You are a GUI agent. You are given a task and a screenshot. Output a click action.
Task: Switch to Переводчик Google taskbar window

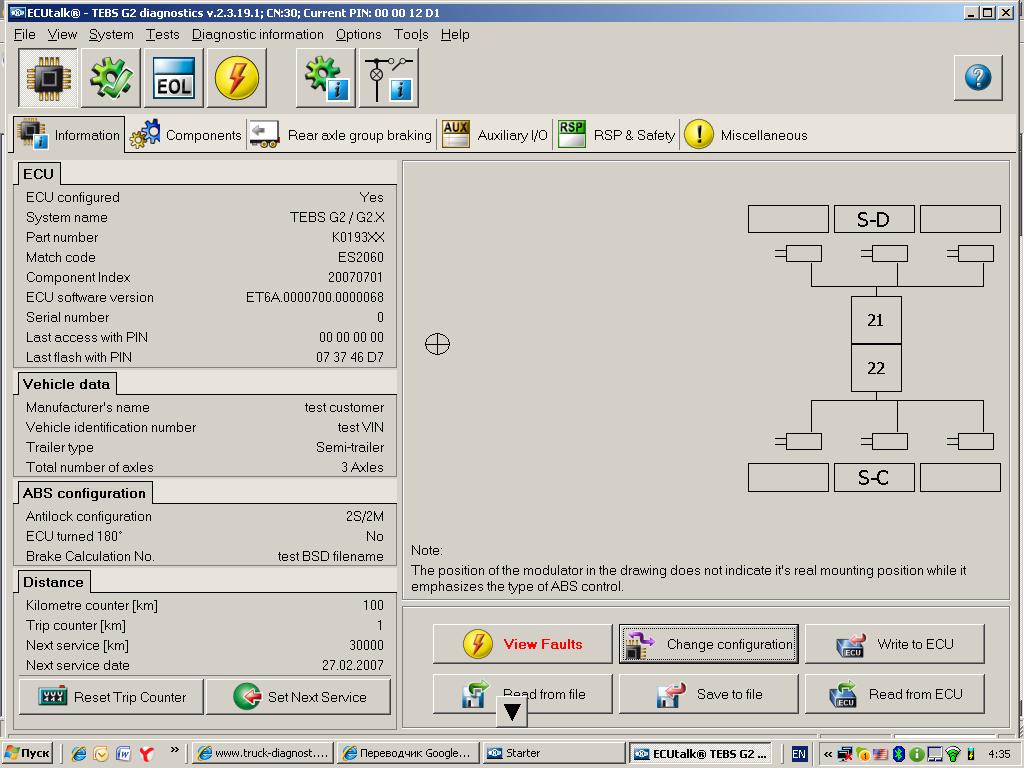[x=408, y=754]
